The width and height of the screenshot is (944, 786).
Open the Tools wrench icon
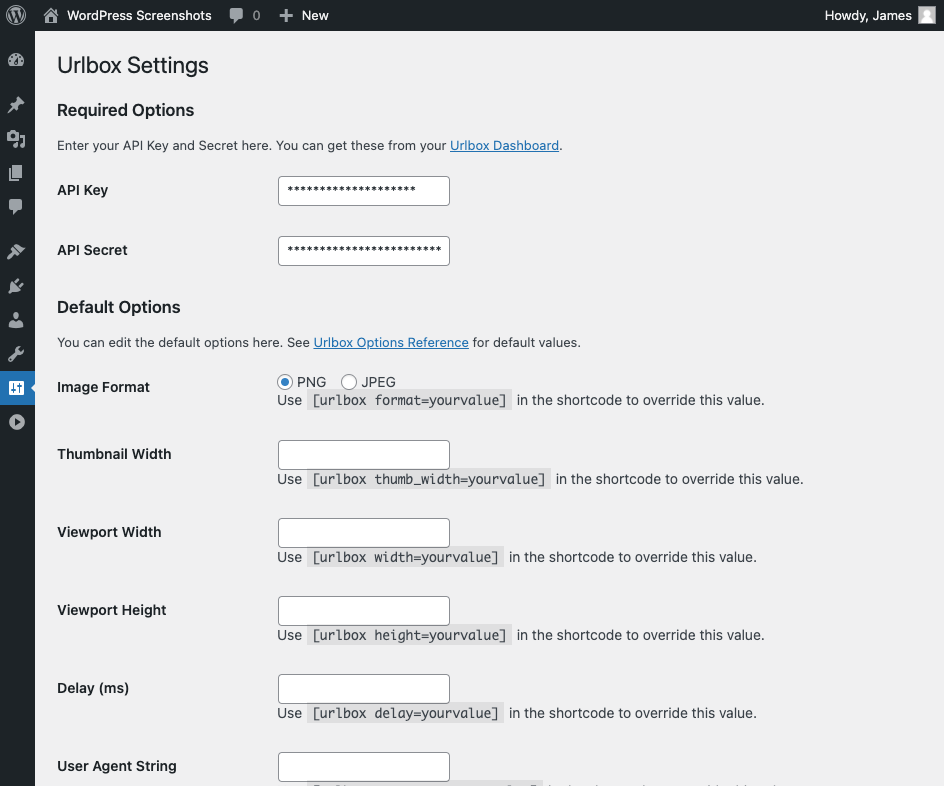tap(16, 353)
